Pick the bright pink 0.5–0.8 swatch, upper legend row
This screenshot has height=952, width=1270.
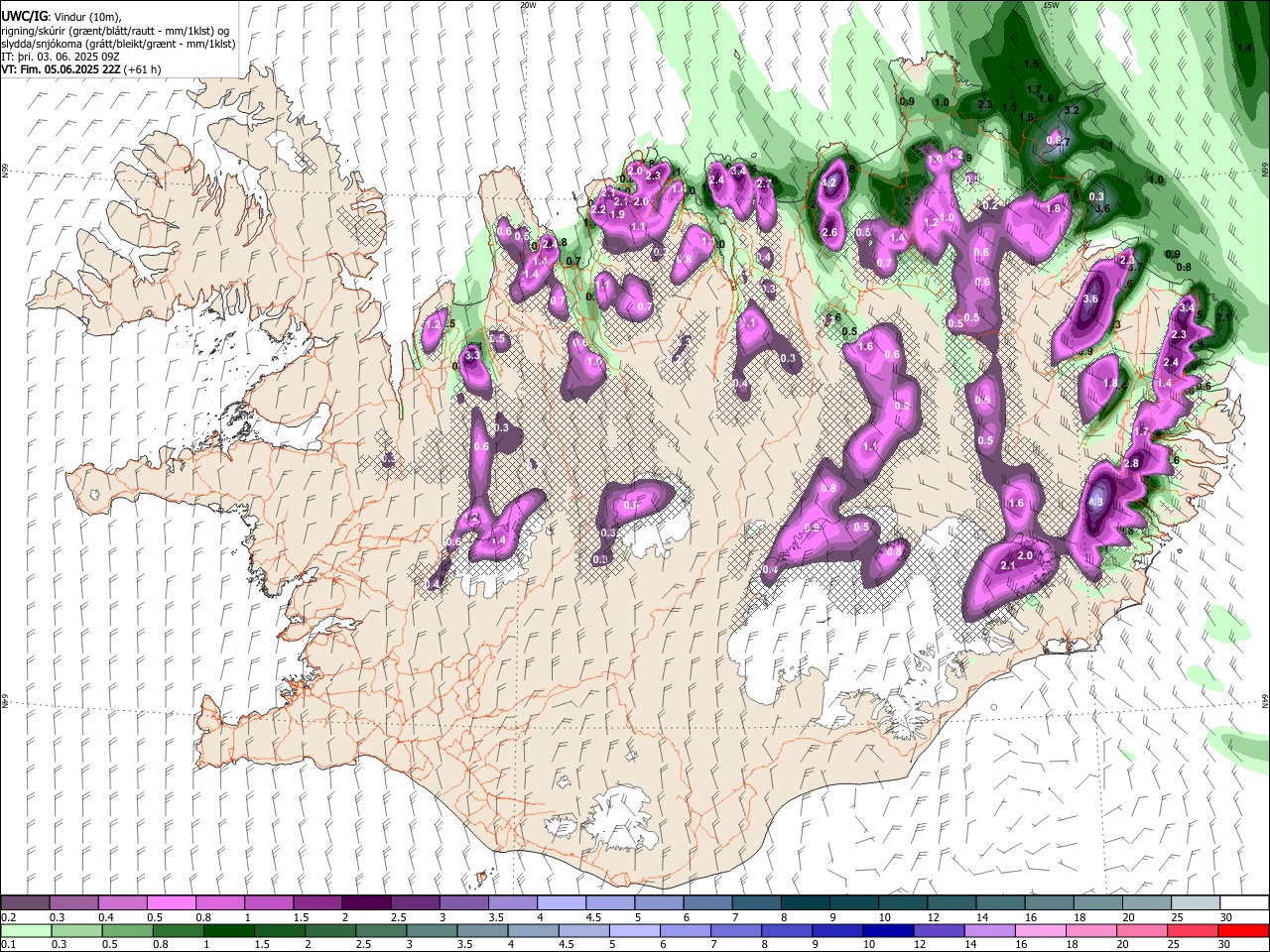click(171, 903)
